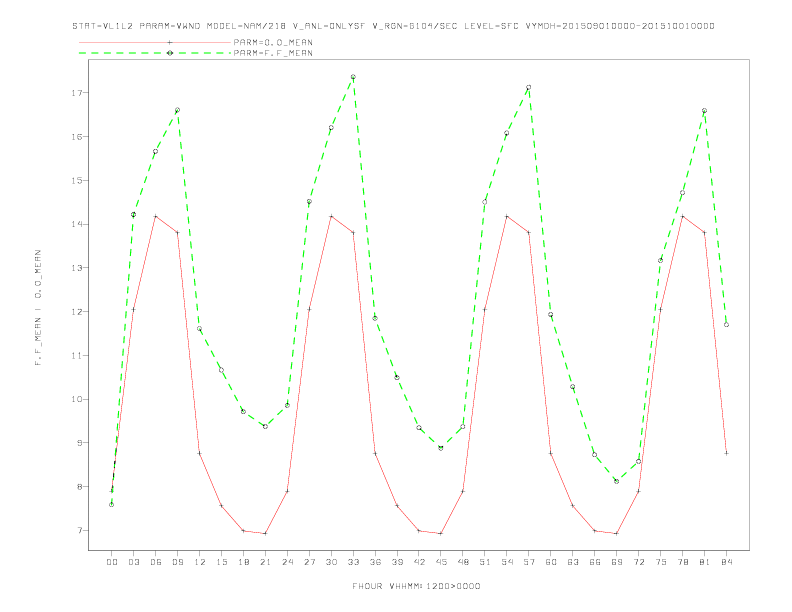Click the green circle marker at hour 69
This screenshot has width=792, height=612.
coord(617,481)
